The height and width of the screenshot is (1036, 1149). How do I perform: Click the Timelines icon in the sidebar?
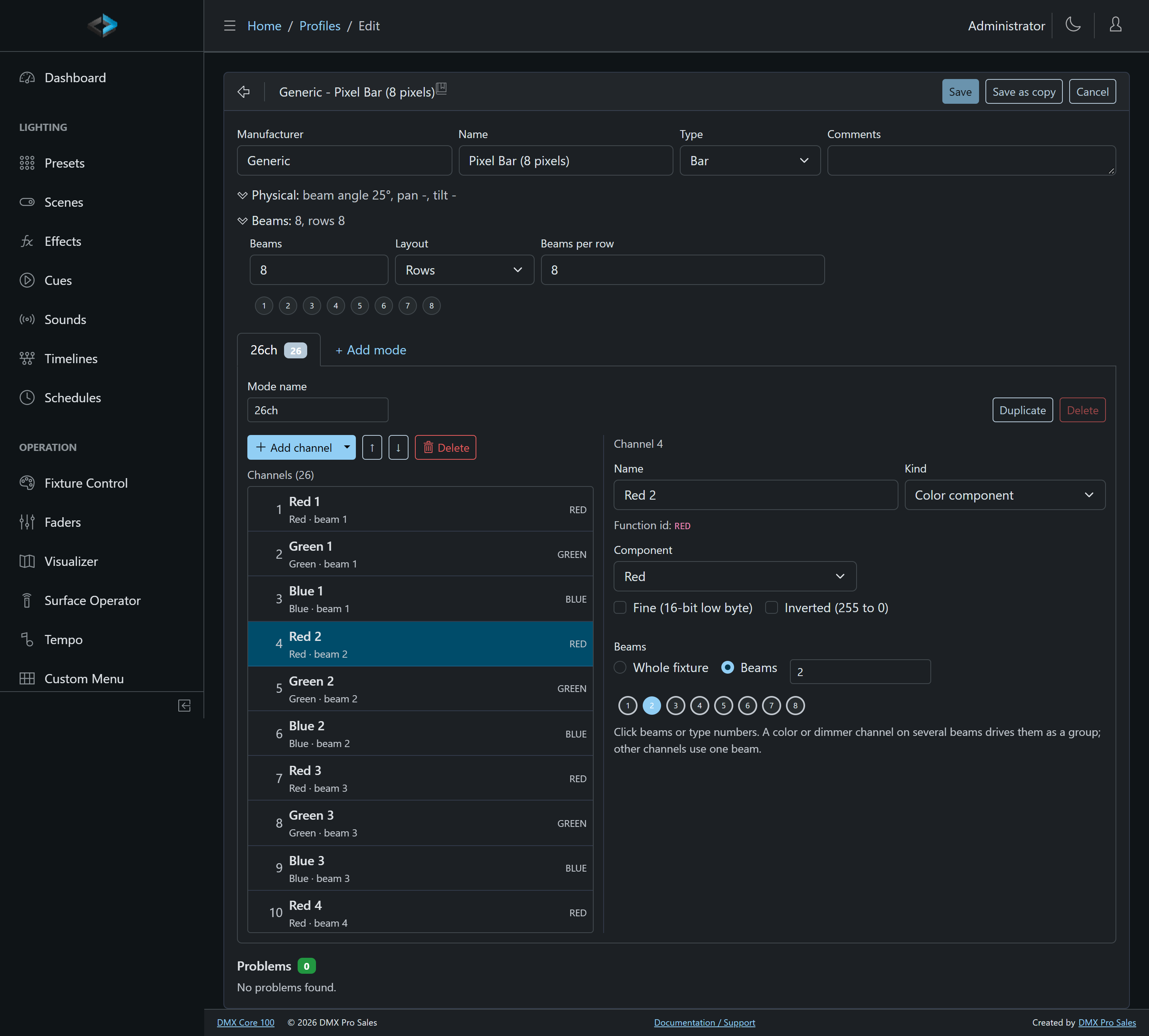point(27,359)
